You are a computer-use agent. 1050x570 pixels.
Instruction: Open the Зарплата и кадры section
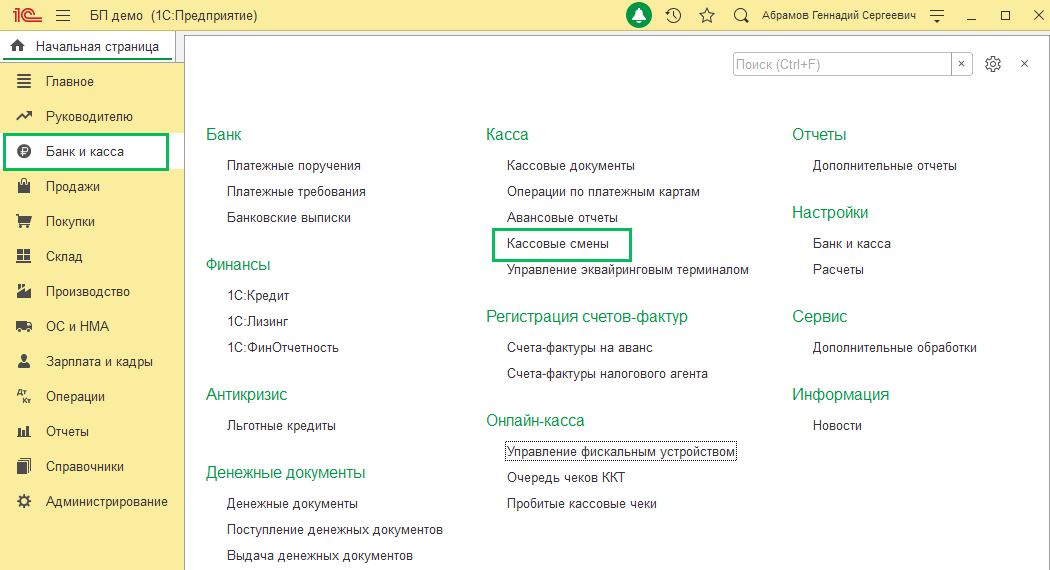(x=99, y=362)
